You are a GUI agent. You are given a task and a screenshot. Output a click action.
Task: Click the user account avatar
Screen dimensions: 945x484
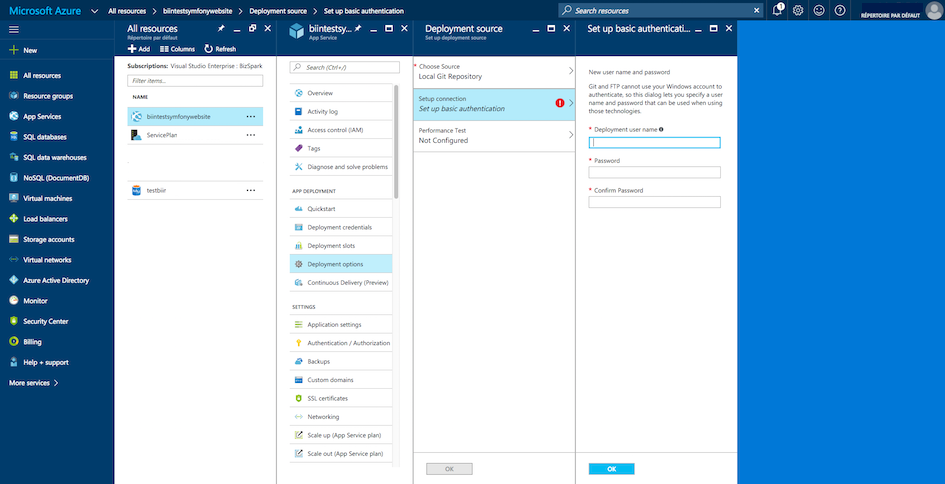pos(934,10)
